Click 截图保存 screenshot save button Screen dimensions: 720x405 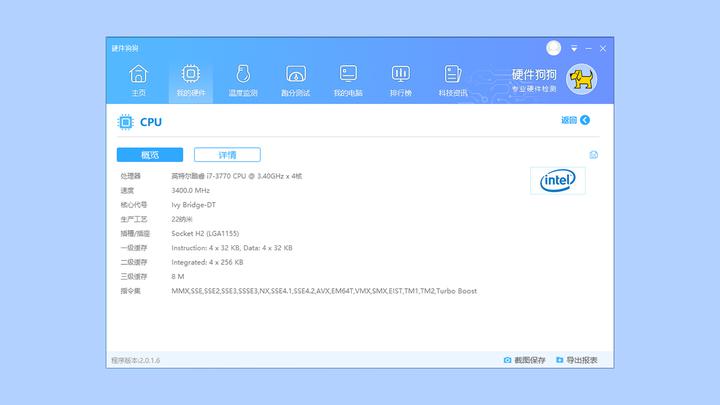click(524, 360)
